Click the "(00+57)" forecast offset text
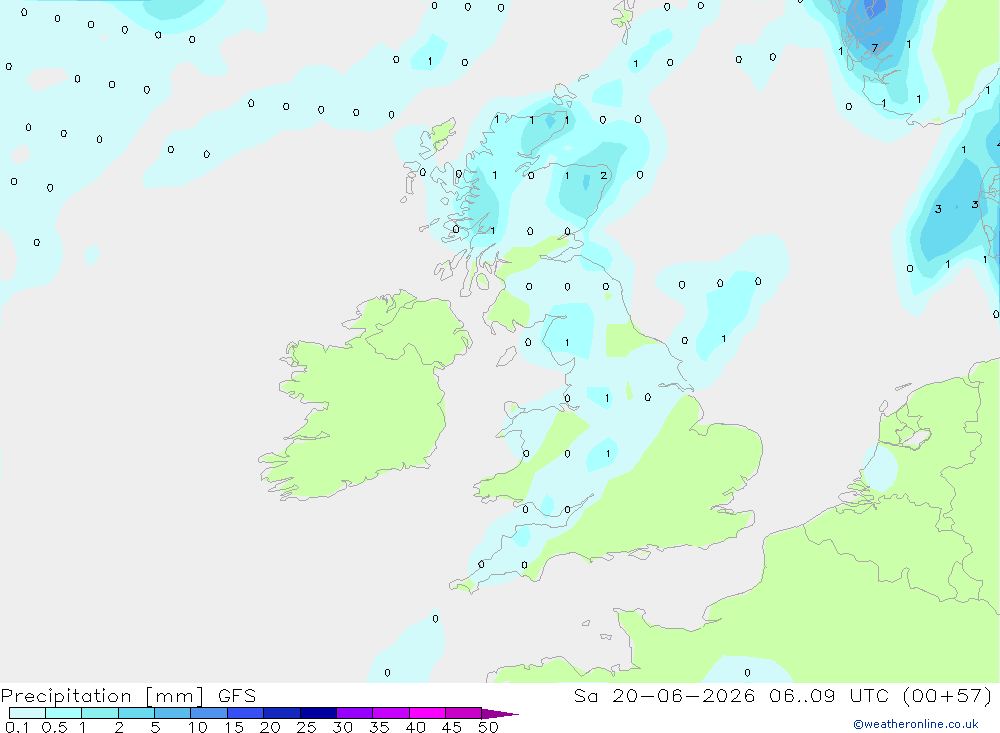The image size is (1000, 733). click(x=948, y=695)
